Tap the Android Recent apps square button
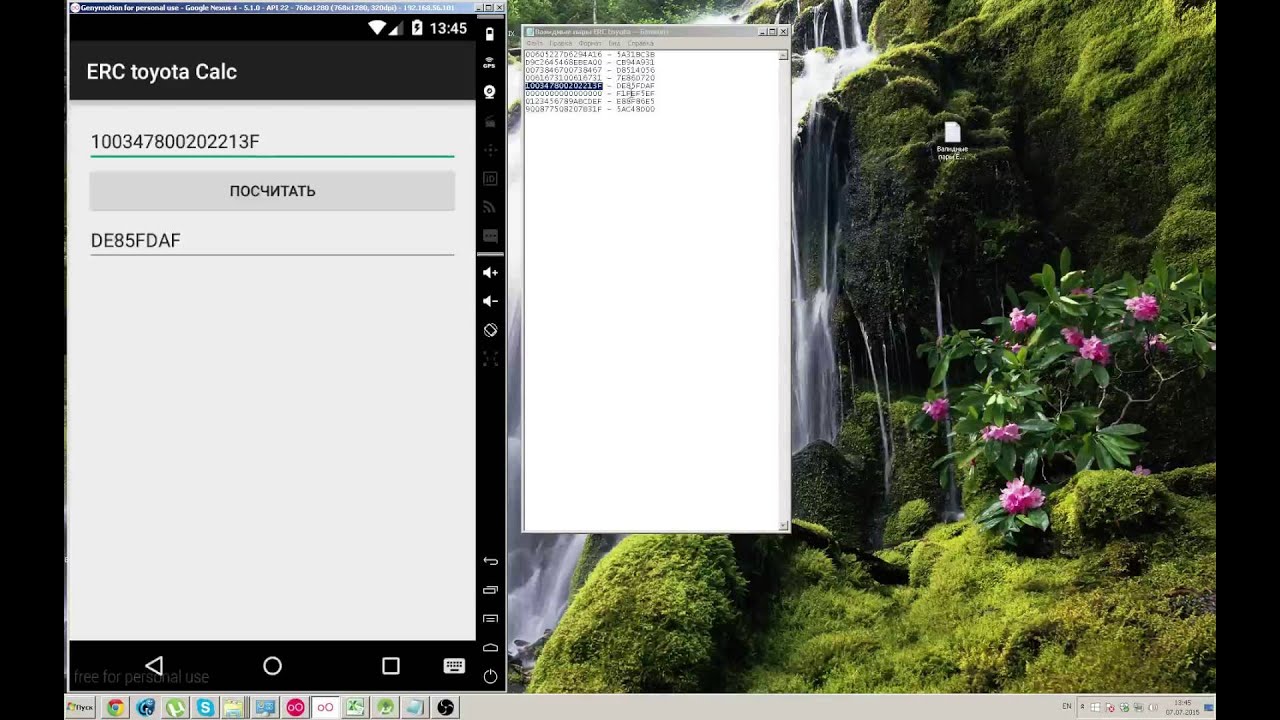The width and height of the screenshot is (1280, 720). 391,666
